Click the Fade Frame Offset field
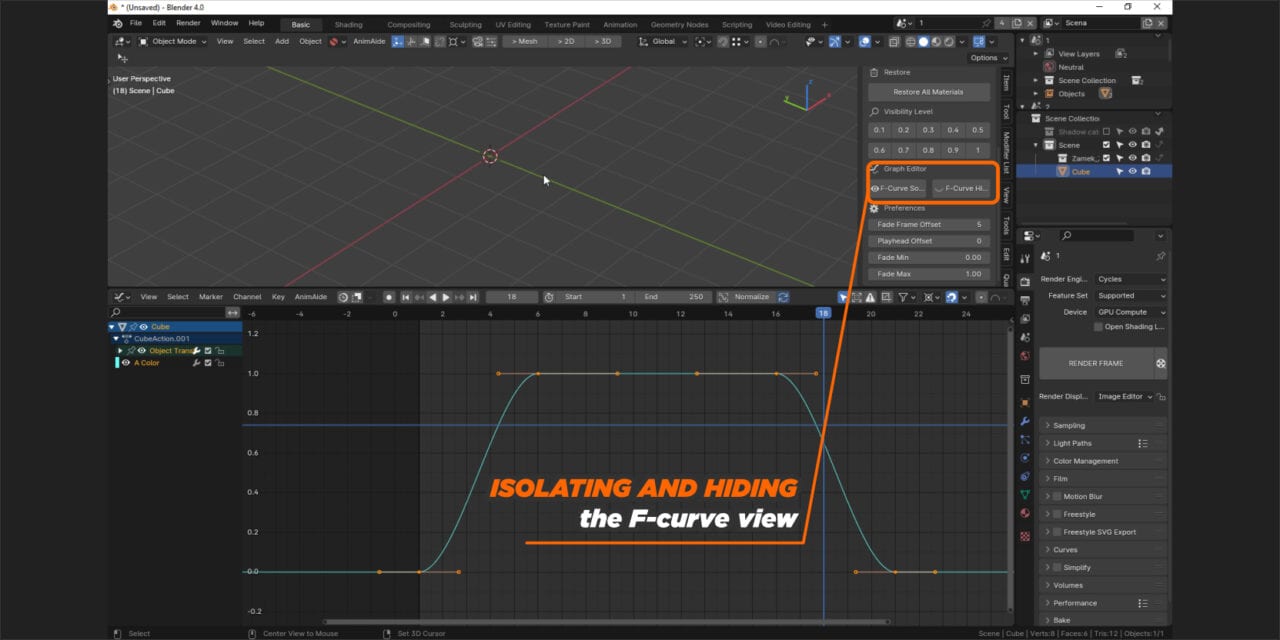The image size is (1280, 640). click(x=928, y=224)
